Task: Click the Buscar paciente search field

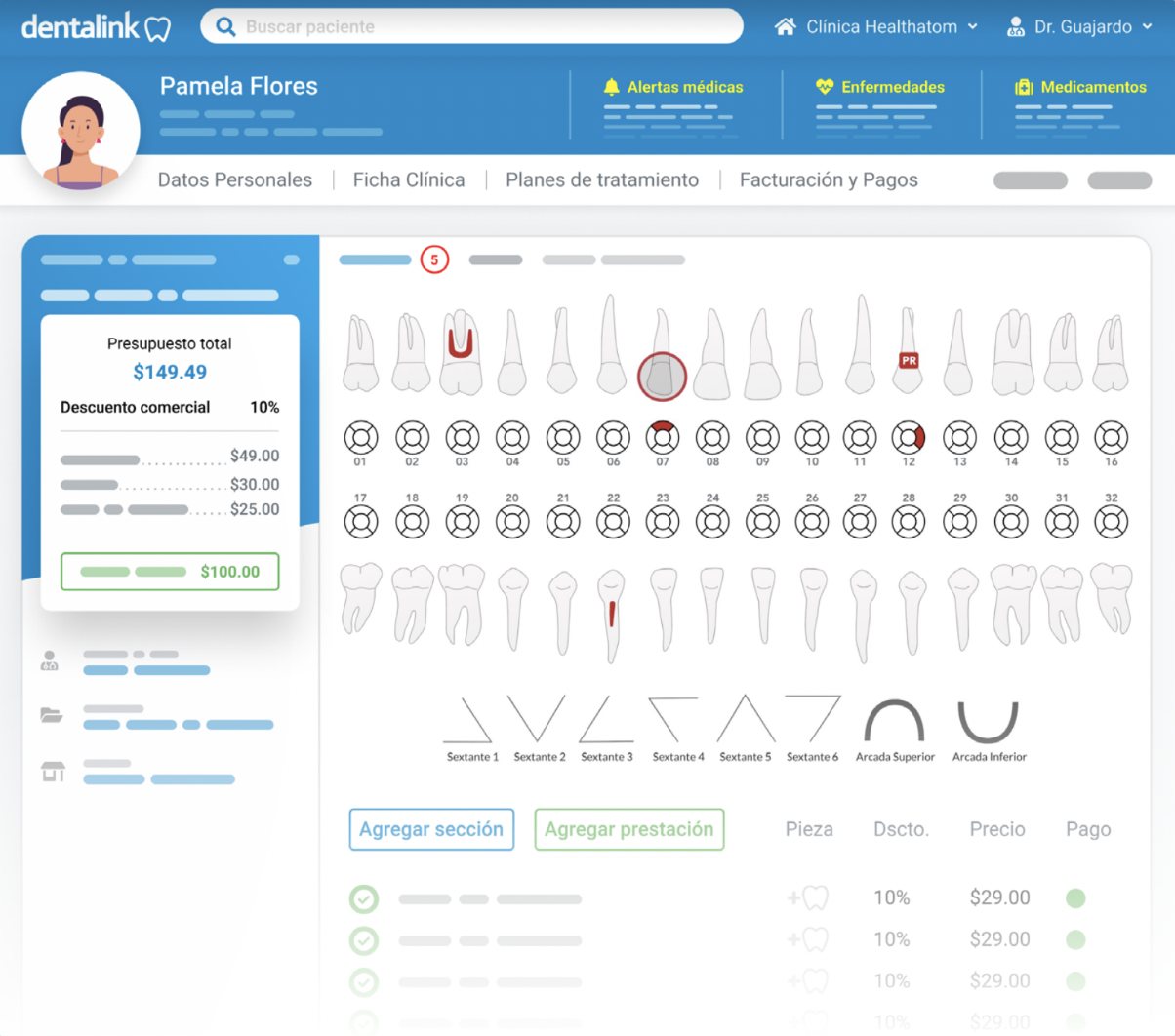Action: pos(471,26)
